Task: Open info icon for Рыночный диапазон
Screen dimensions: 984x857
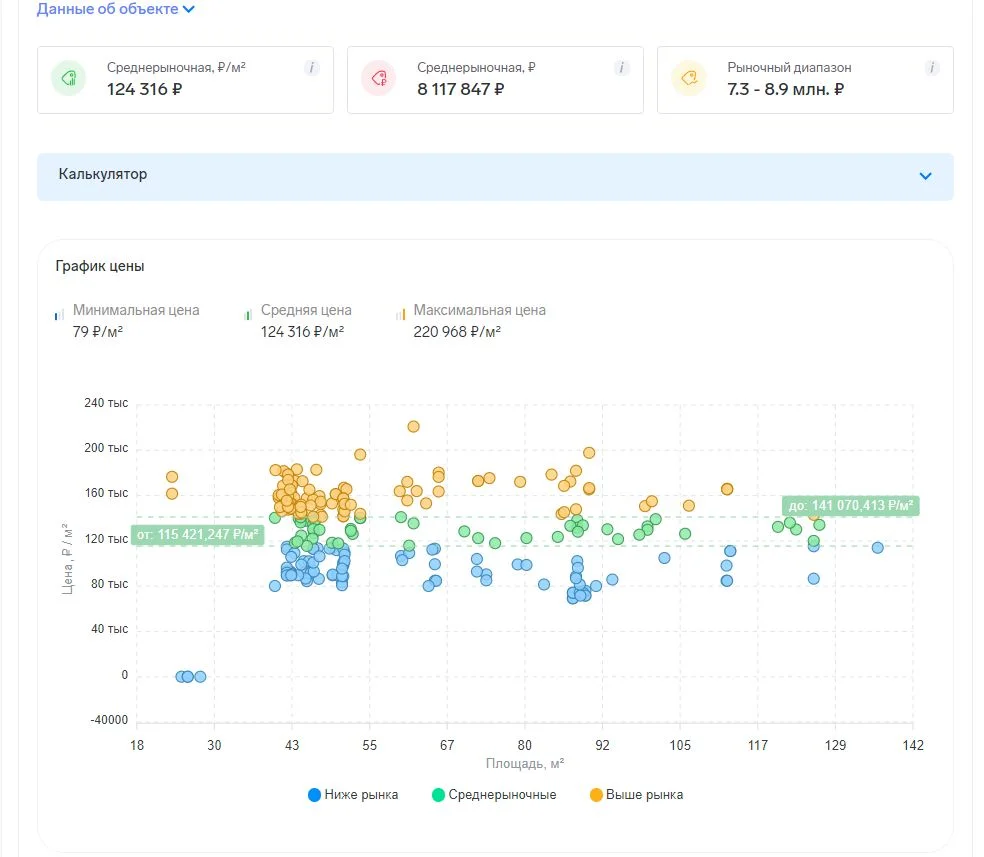Action: 932,68
